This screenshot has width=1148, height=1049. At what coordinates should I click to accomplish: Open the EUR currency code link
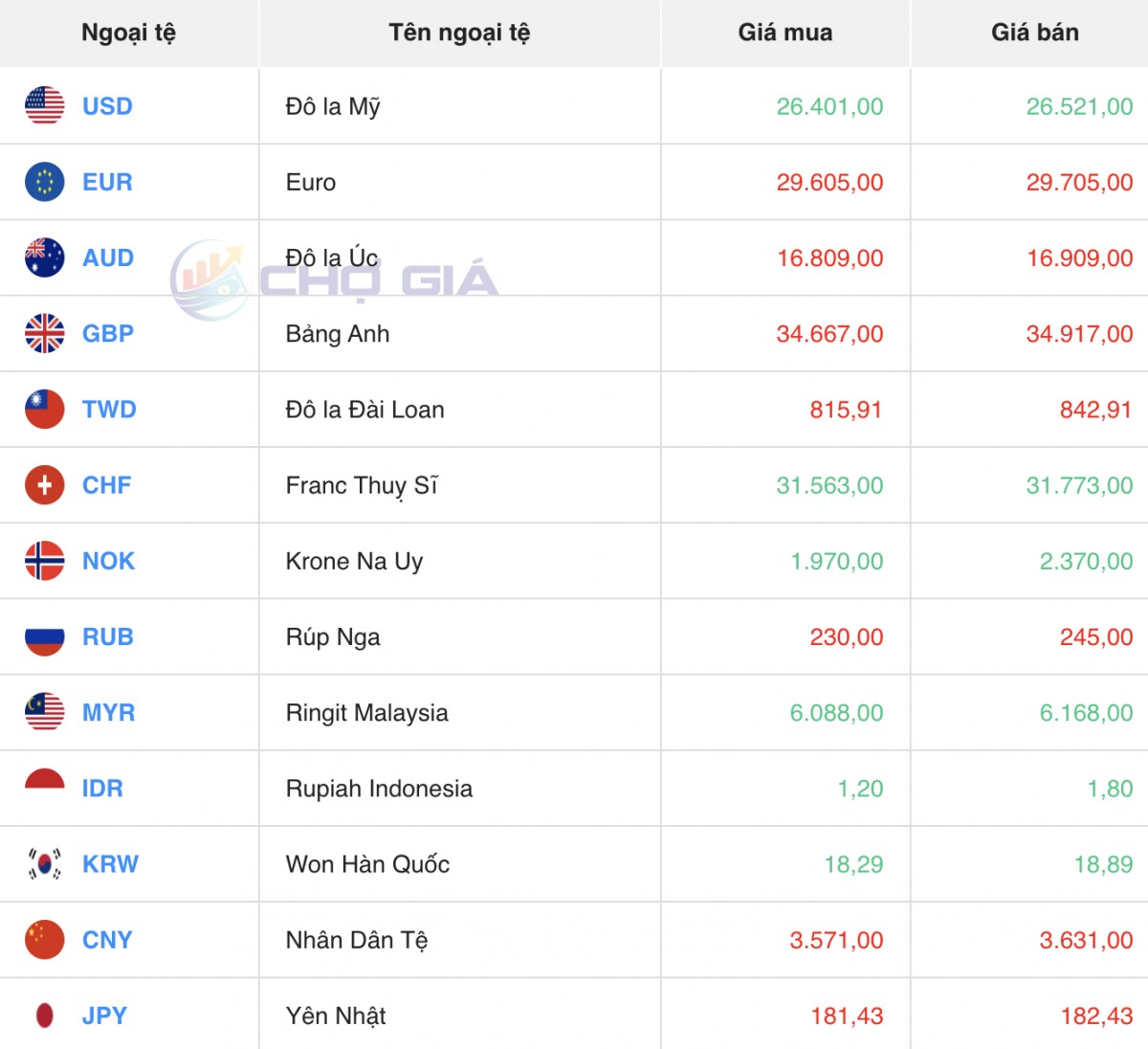pyautogui.click(x=107, y=182)
